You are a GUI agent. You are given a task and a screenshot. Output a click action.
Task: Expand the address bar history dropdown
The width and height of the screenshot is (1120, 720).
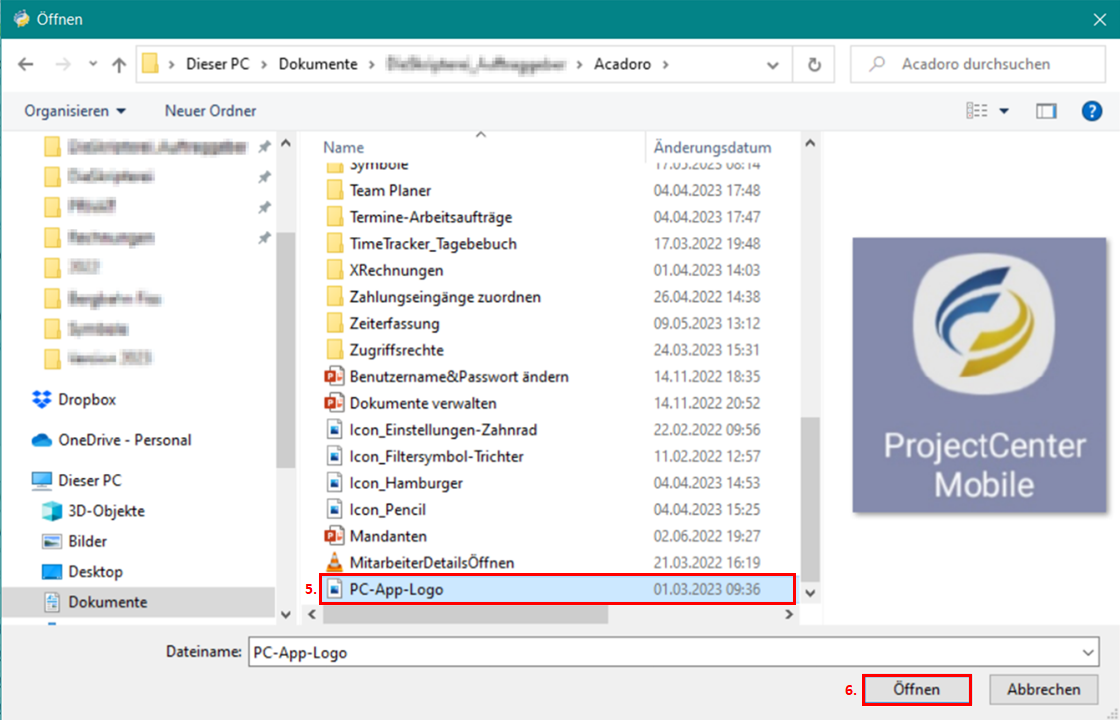(x=773, y=64)
